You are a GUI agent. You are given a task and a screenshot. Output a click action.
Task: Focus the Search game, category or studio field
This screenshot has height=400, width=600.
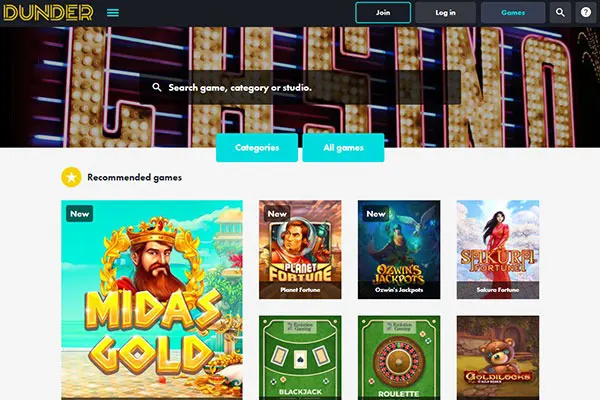(300, 87)
